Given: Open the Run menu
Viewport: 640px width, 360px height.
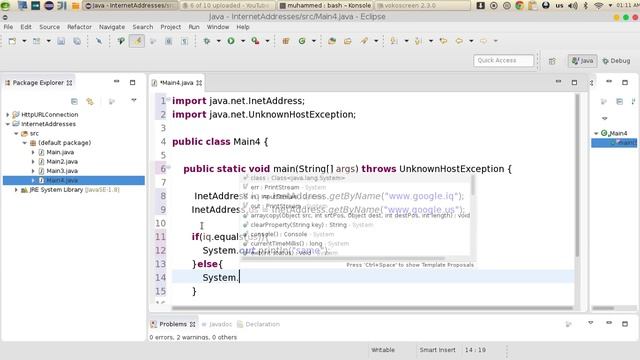Looking at the screenshot, I should [x=194, y=27].
